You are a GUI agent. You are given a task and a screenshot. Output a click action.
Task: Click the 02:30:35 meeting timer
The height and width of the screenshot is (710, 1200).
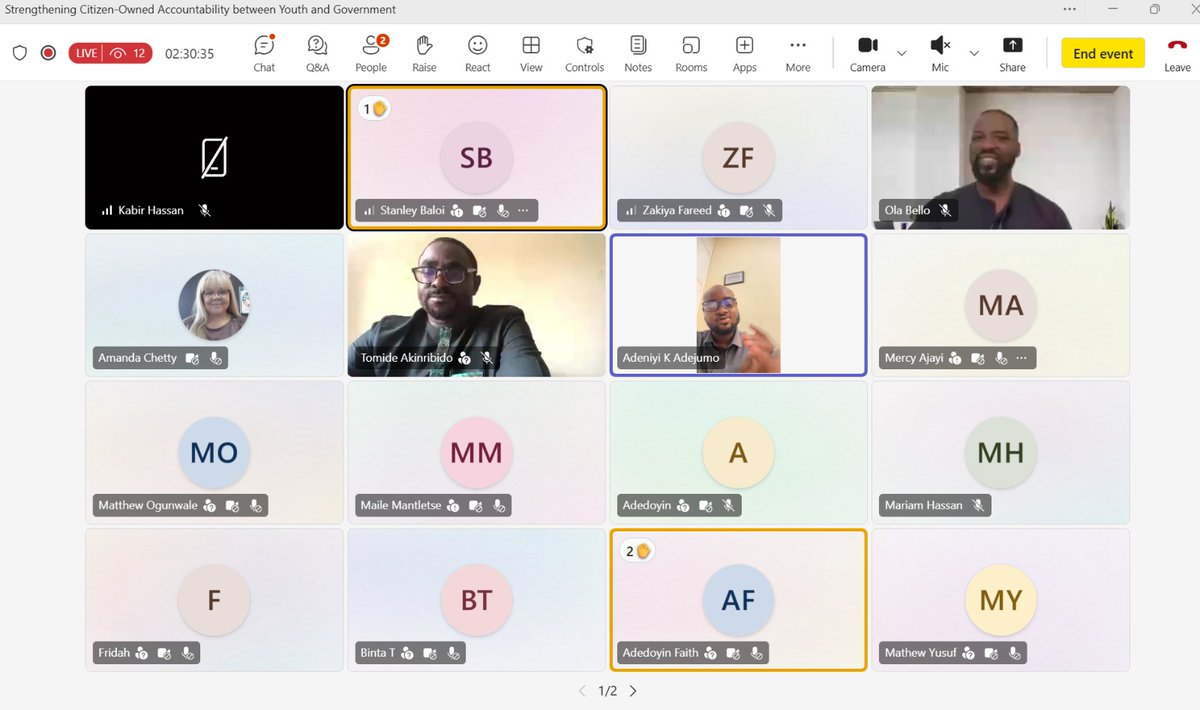190,54
